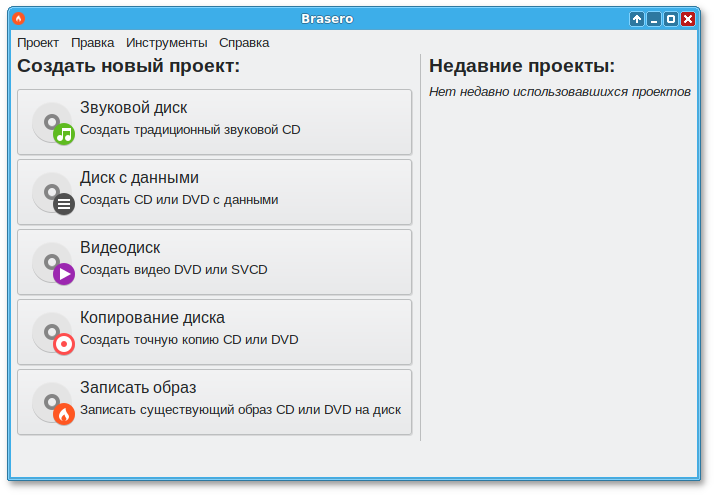Click the 'Создать новый проект:' heading
The height and width of the screenshot is (495, 714).
click(x=128, y=66)
